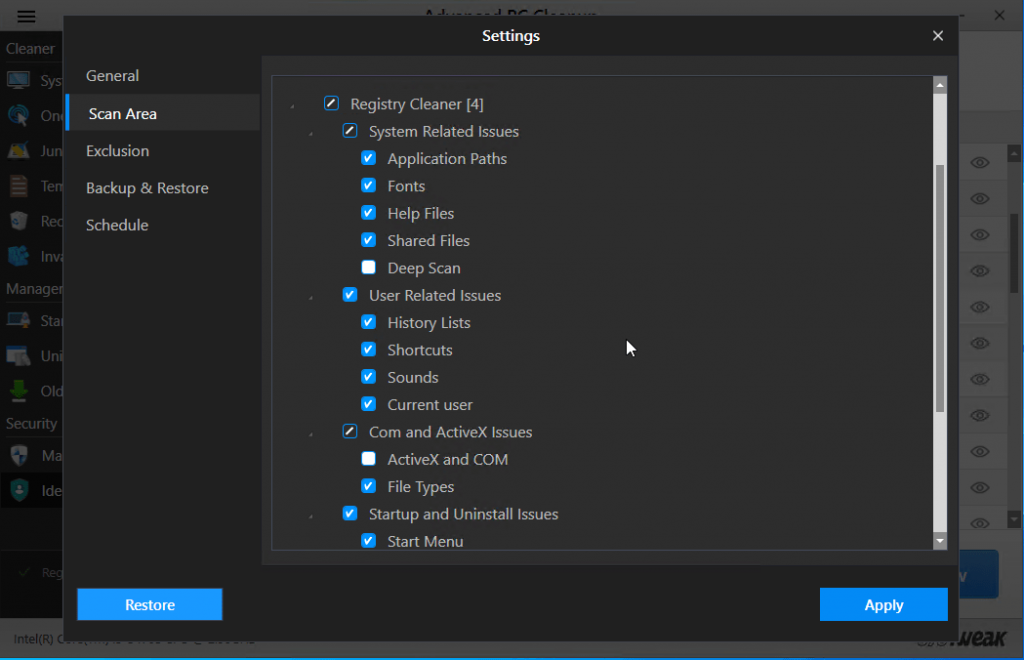Click the Old Downloads green arrow icon

(x=18, y=390)
